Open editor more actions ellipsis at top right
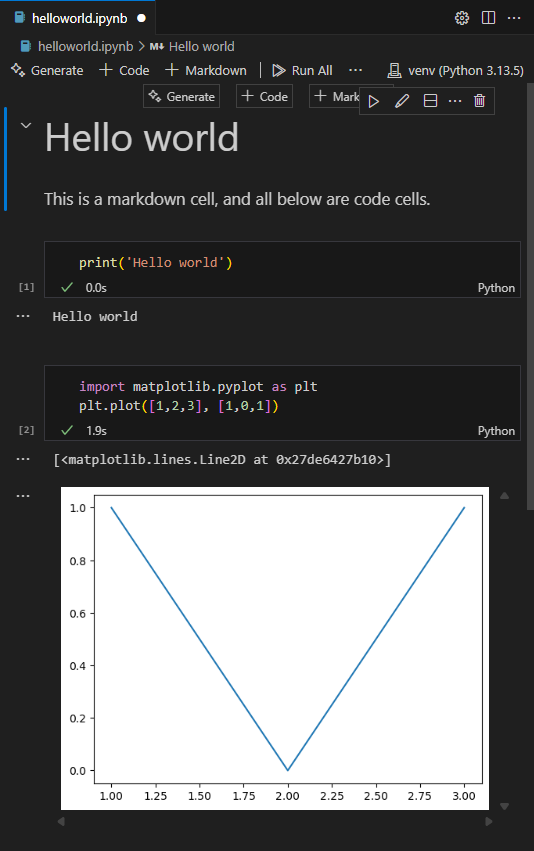This screenshot has width=534, height=851. point(514,18)
